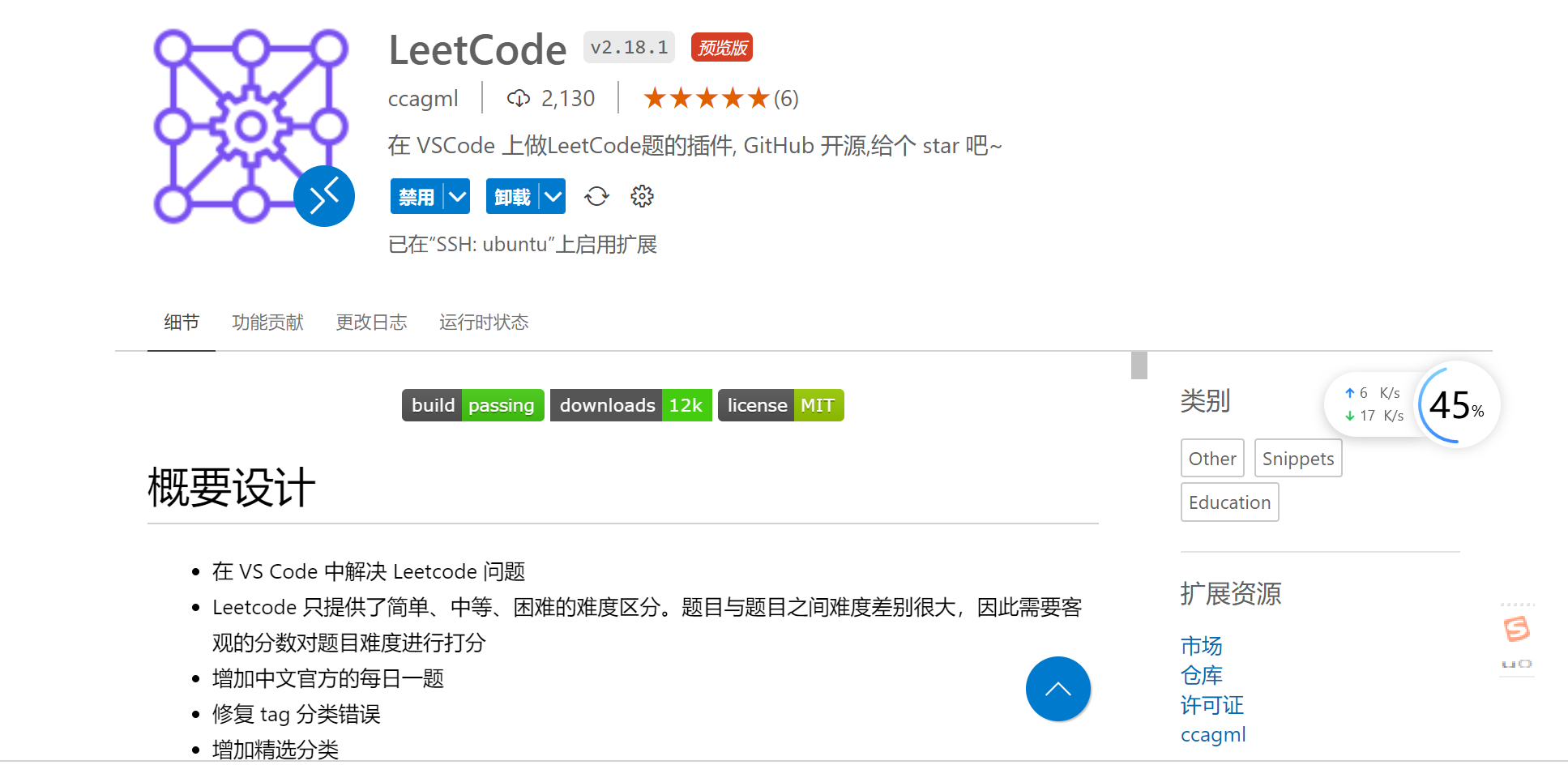Click the remote SSH badge on logo
This screenshot has height=765, width=1568.
click(x=324, y=196)
